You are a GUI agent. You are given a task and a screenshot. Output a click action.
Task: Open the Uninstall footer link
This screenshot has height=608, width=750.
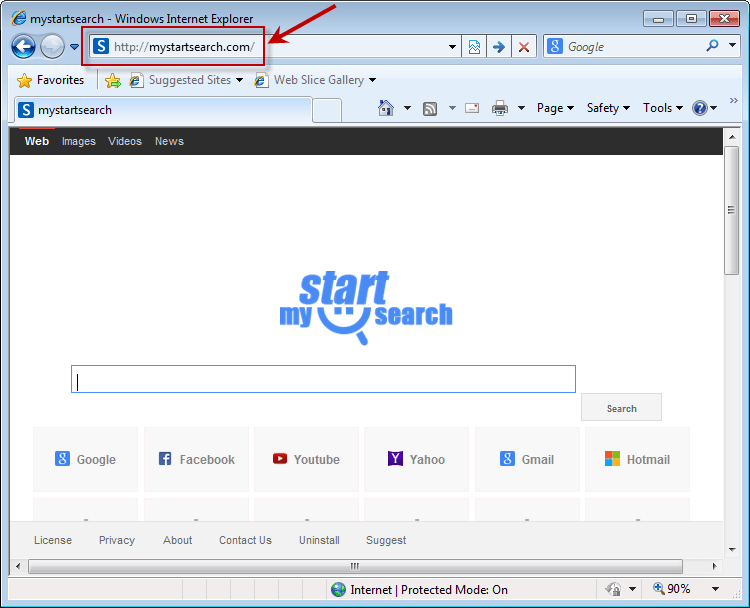(319, 540)
